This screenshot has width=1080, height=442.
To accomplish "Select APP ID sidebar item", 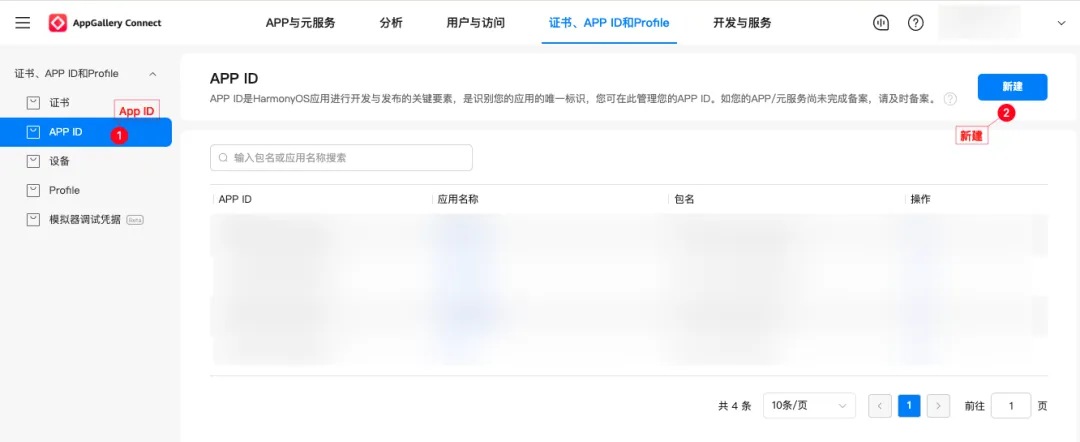I will [x=86, y=131].
